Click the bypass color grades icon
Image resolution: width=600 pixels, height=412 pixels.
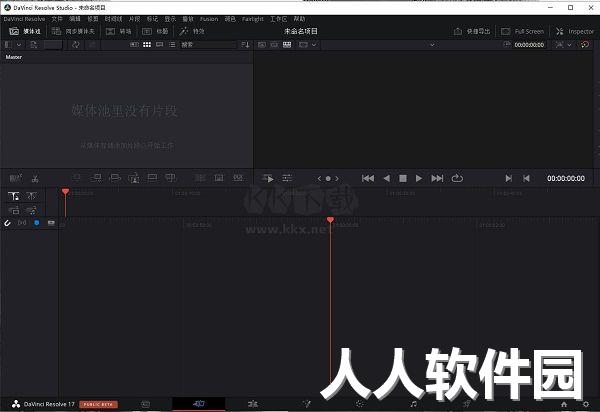click(585, 45)
